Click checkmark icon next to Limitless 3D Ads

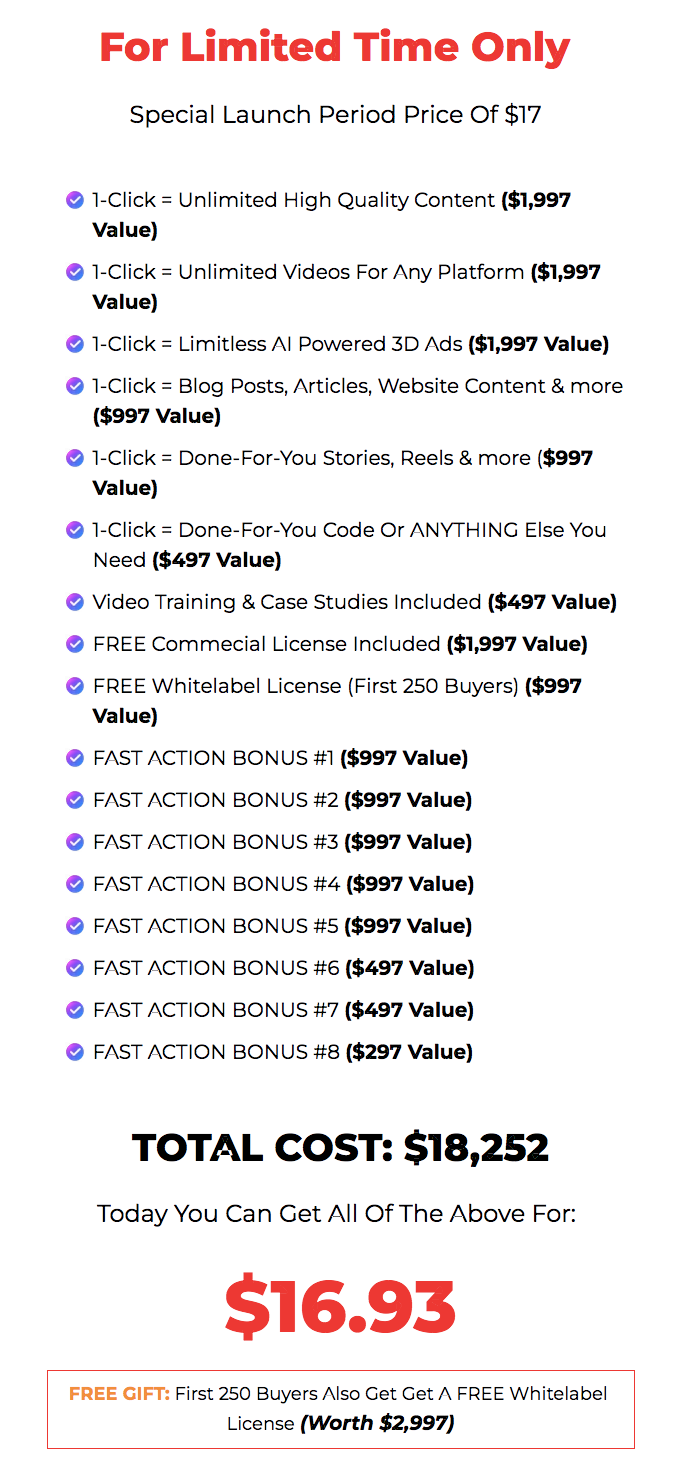[x=74, y=344]
